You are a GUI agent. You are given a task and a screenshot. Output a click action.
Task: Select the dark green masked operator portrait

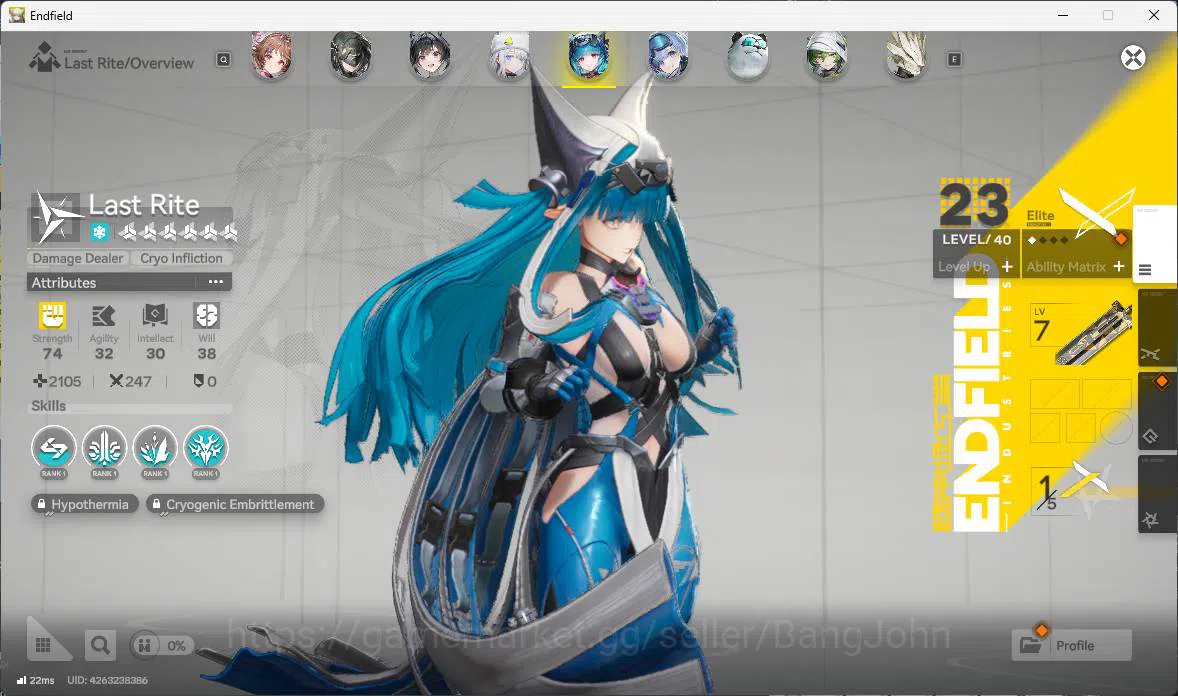(351, 56)
